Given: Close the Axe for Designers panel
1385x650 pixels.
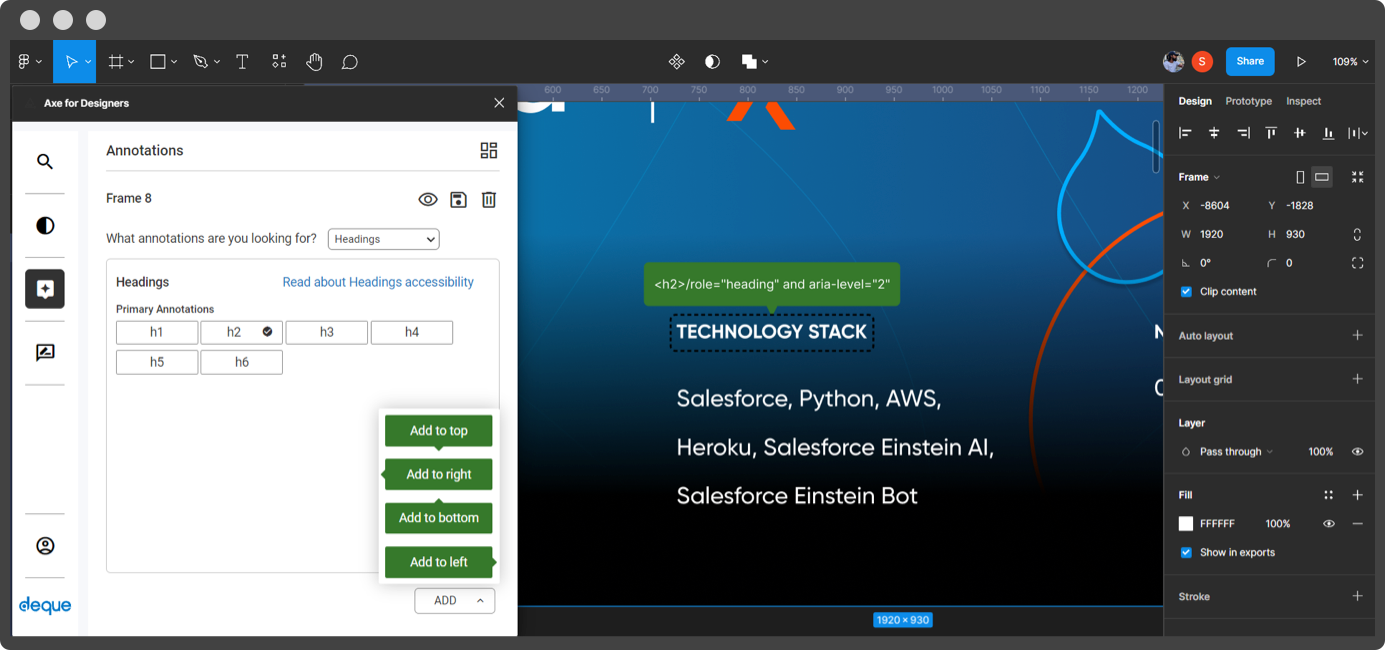Looking at the screenshot, I should [x=499, y=103].
